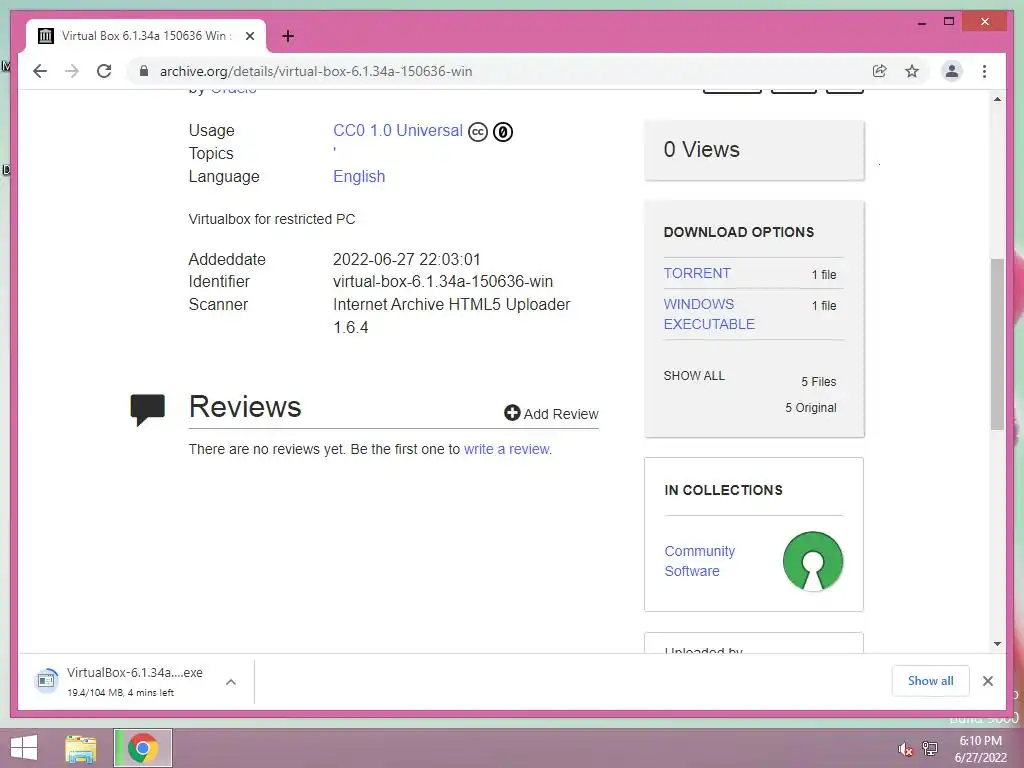The height and width of the screenshot is (768, 1024).
Task: Expand the download item options chevron
Action: click(x=231, y=682)
